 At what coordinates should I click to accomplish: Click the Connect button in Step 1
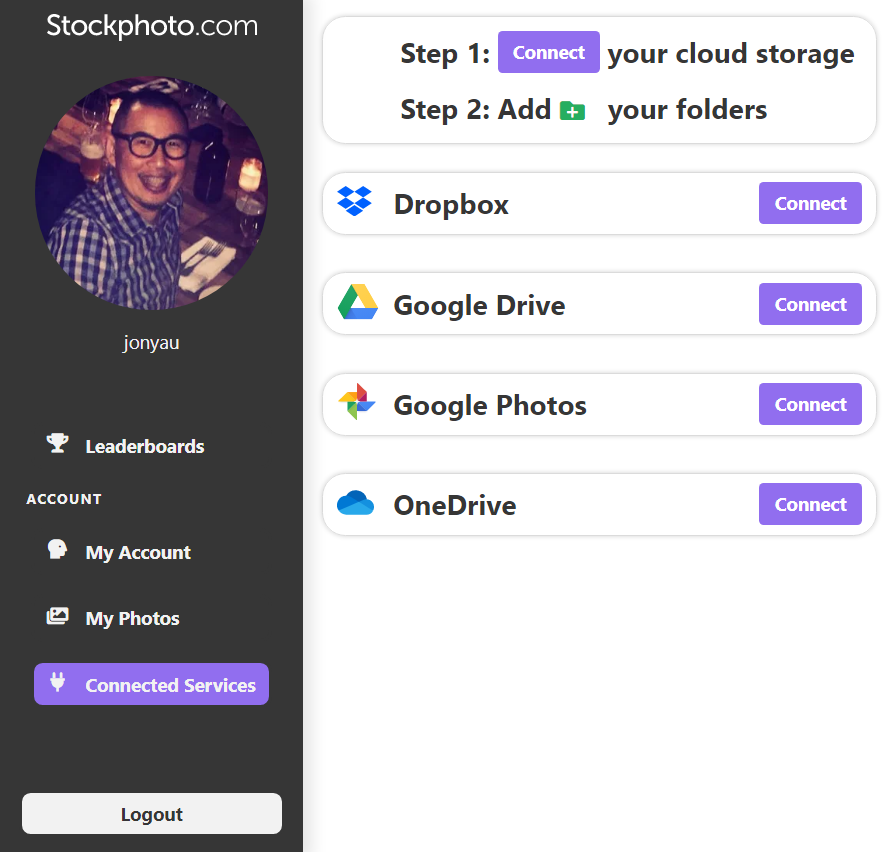coord(549,52)
